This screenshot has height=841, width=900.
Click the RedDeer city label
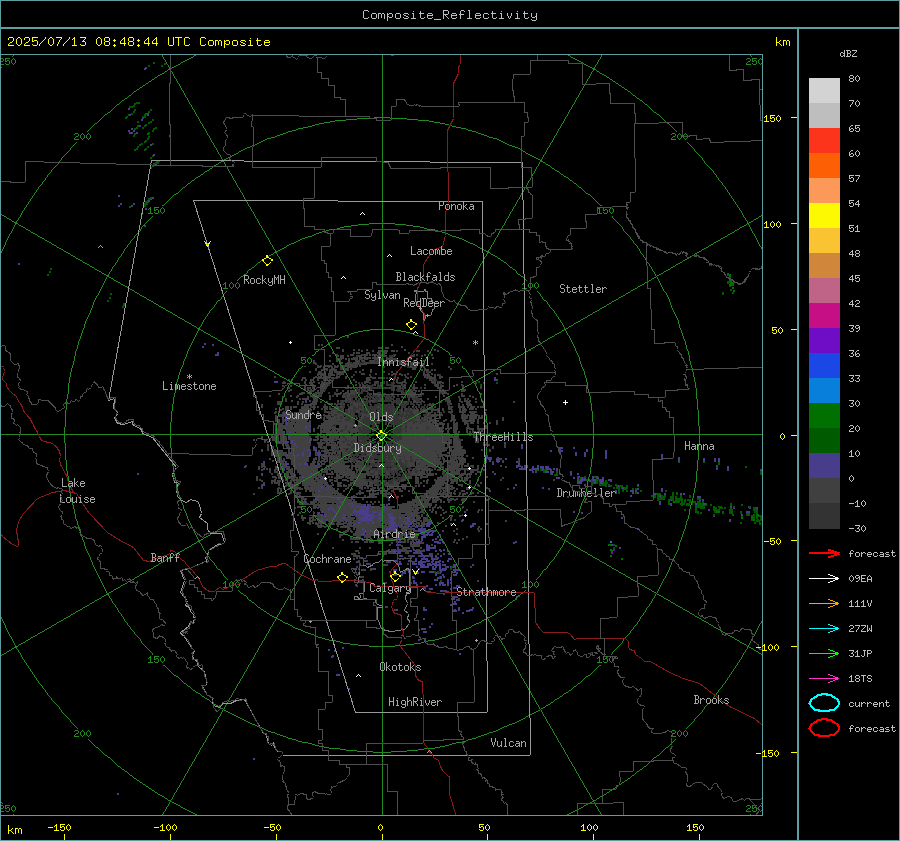point(424,303)
